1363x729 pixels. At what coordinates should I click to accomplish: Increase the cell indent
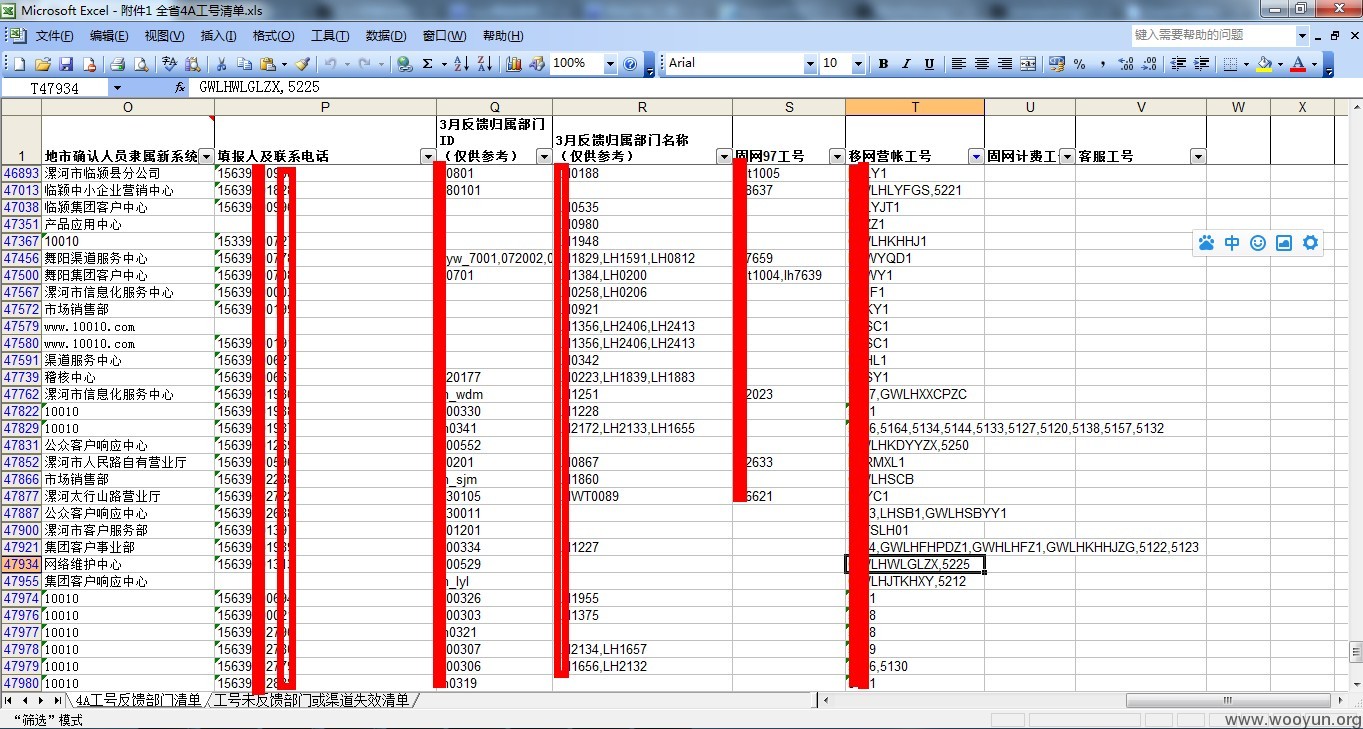(1201, 64)
